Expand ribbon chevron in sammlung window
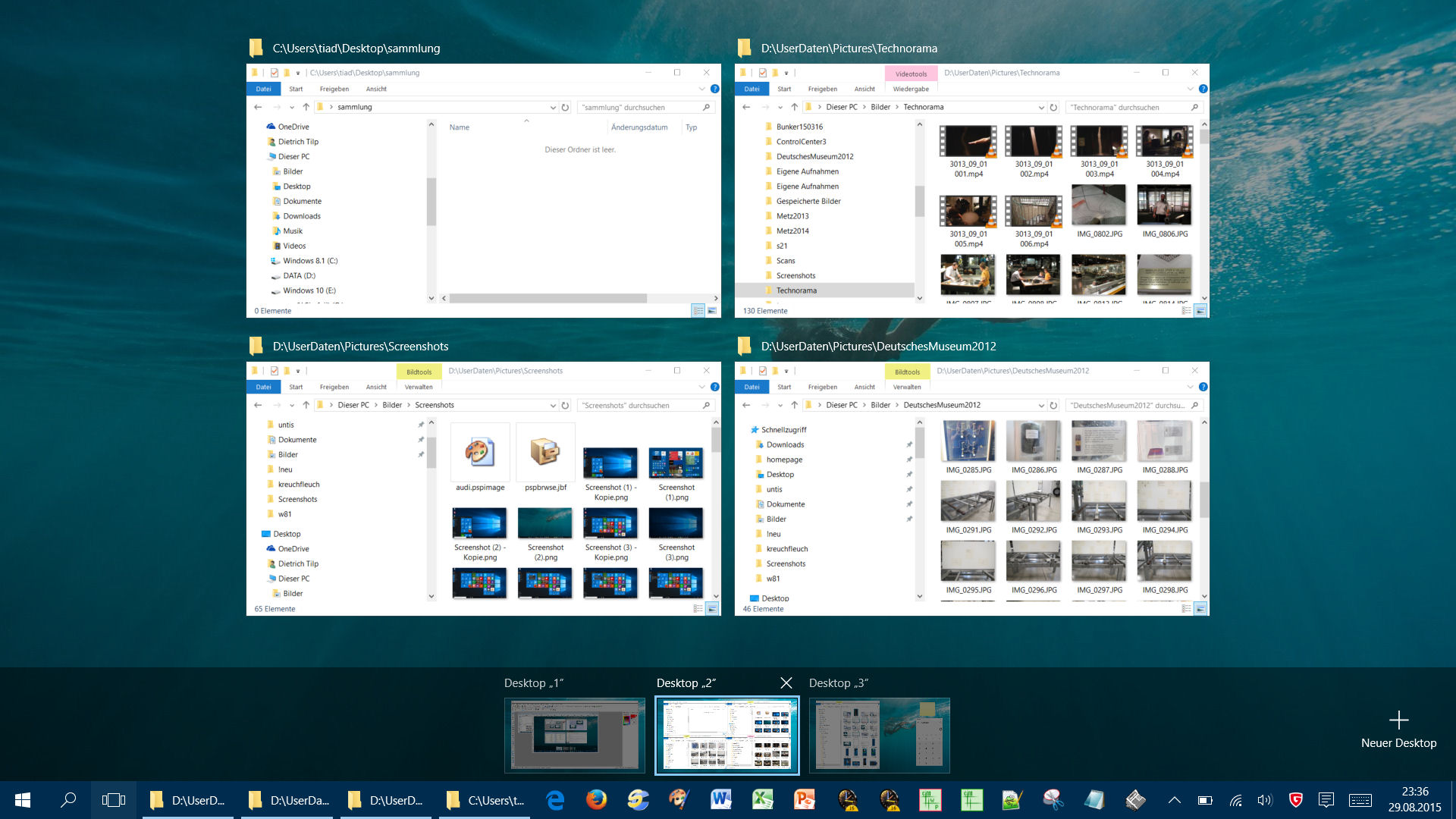Screen dimensions: 1456x819 tap(701, 89)
